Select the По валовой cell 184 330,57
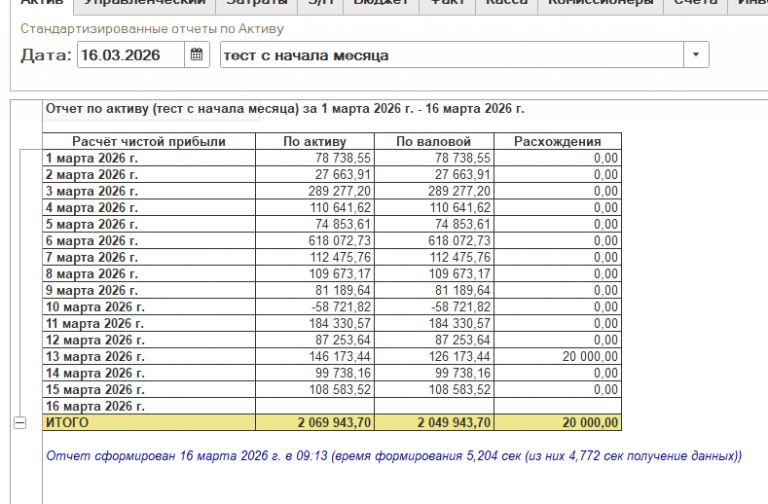This screenshot has width=768, height=504. (x=434, y=324)
